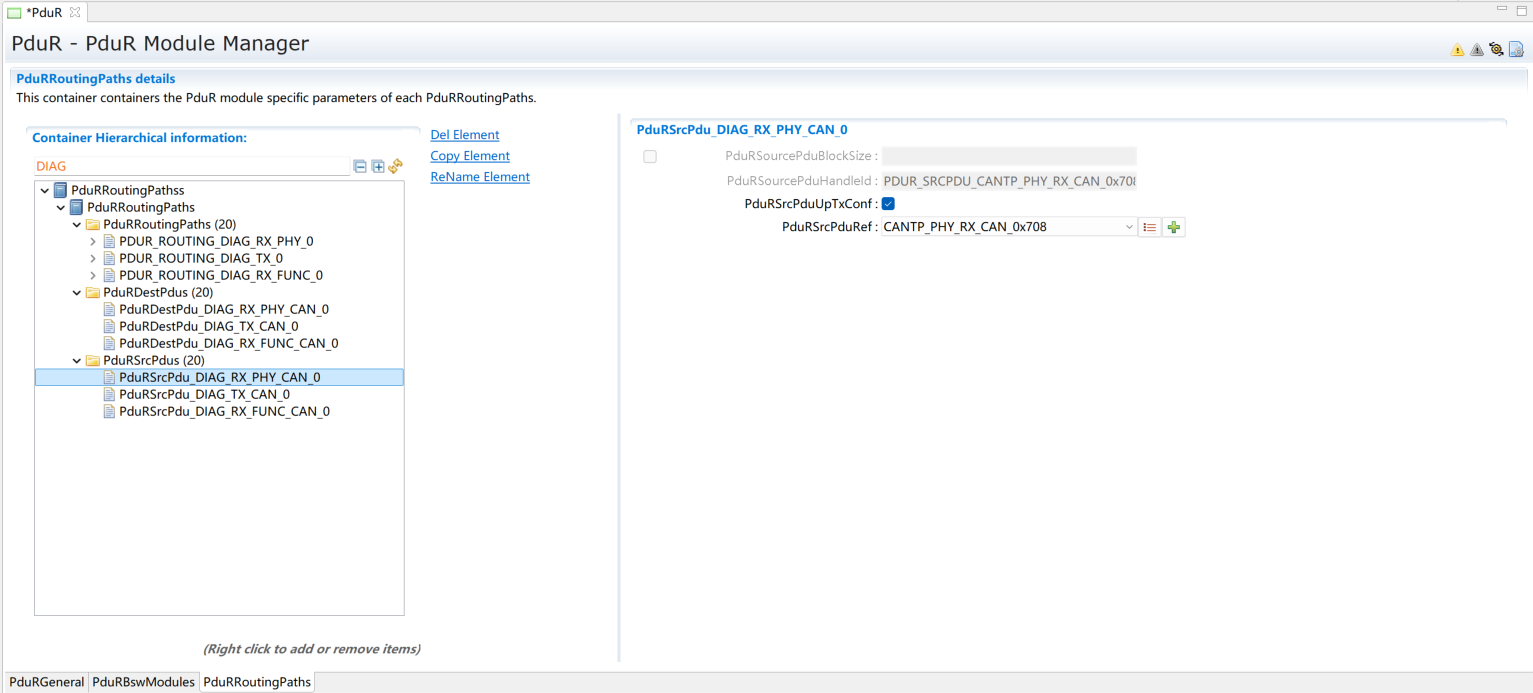
Task: Click the gear with arrows sync icon
Action: [x=1496, y=49]
